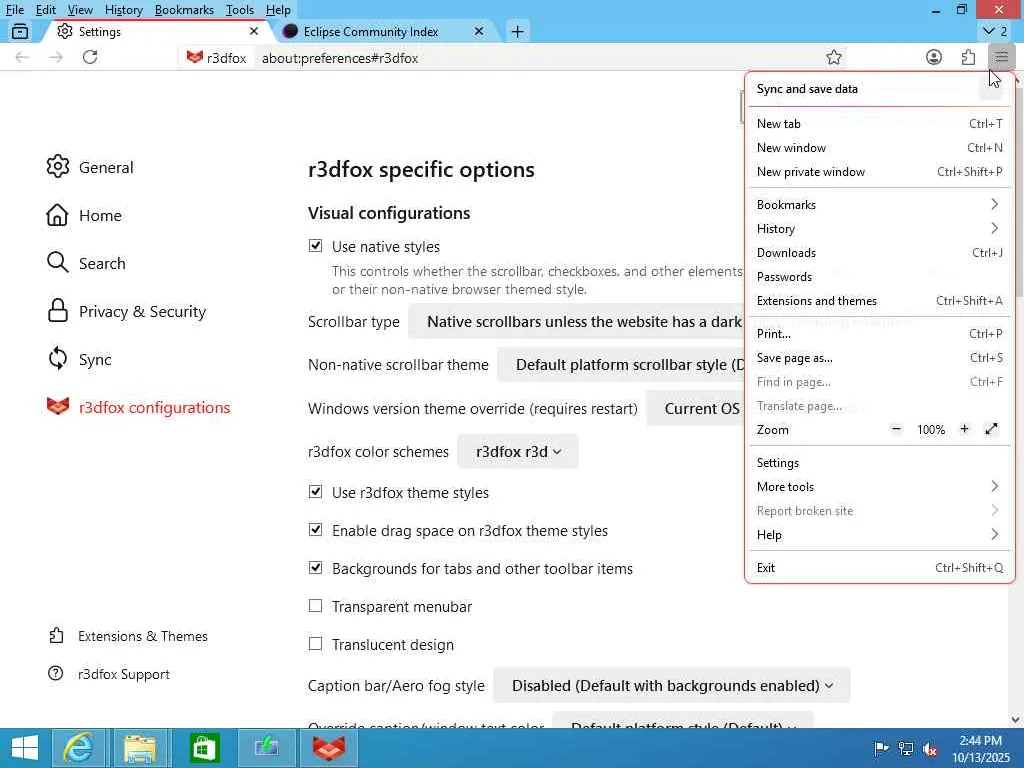Open the Windows Store taskbar icon

coord(204,748)
